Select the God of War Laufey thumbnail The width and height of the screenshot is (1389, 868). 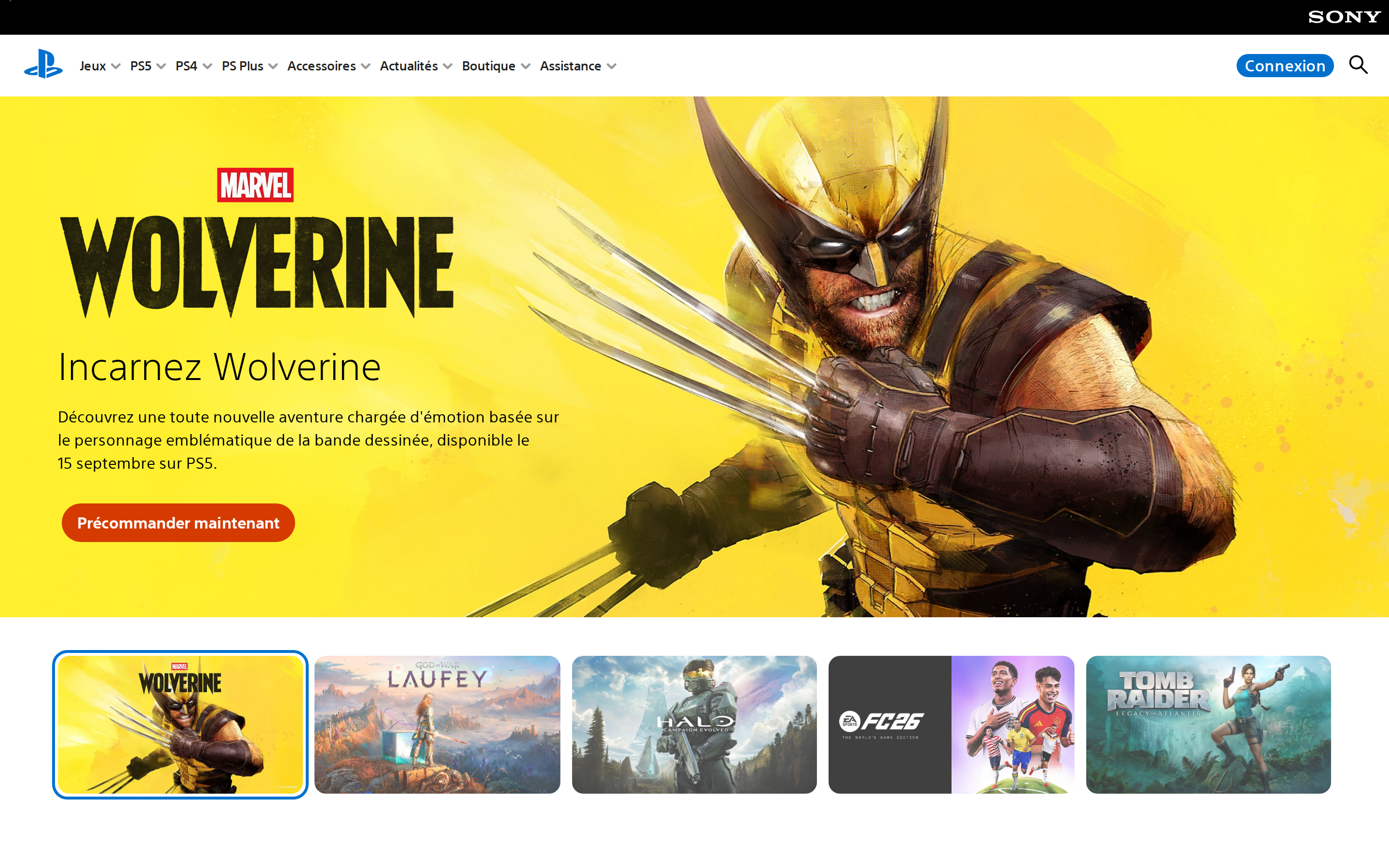pyautogui.click(x=437, y=724)
